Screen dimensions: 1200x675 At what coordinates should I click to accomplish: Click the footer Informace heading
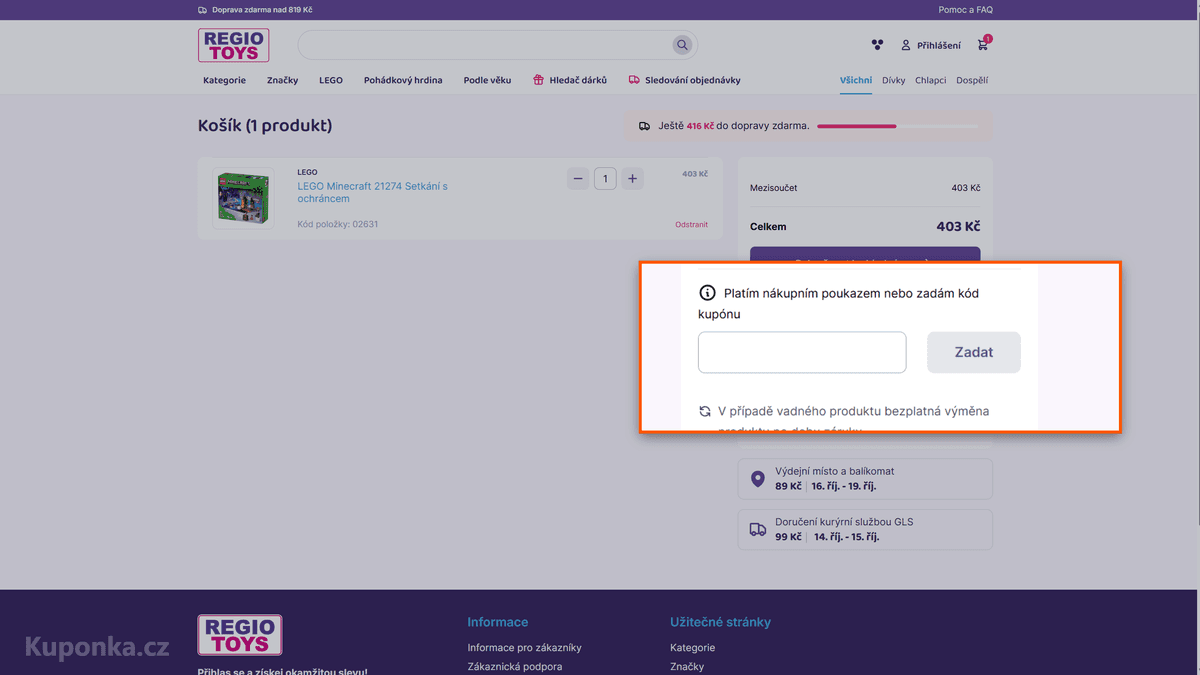(x=497, y=622)
